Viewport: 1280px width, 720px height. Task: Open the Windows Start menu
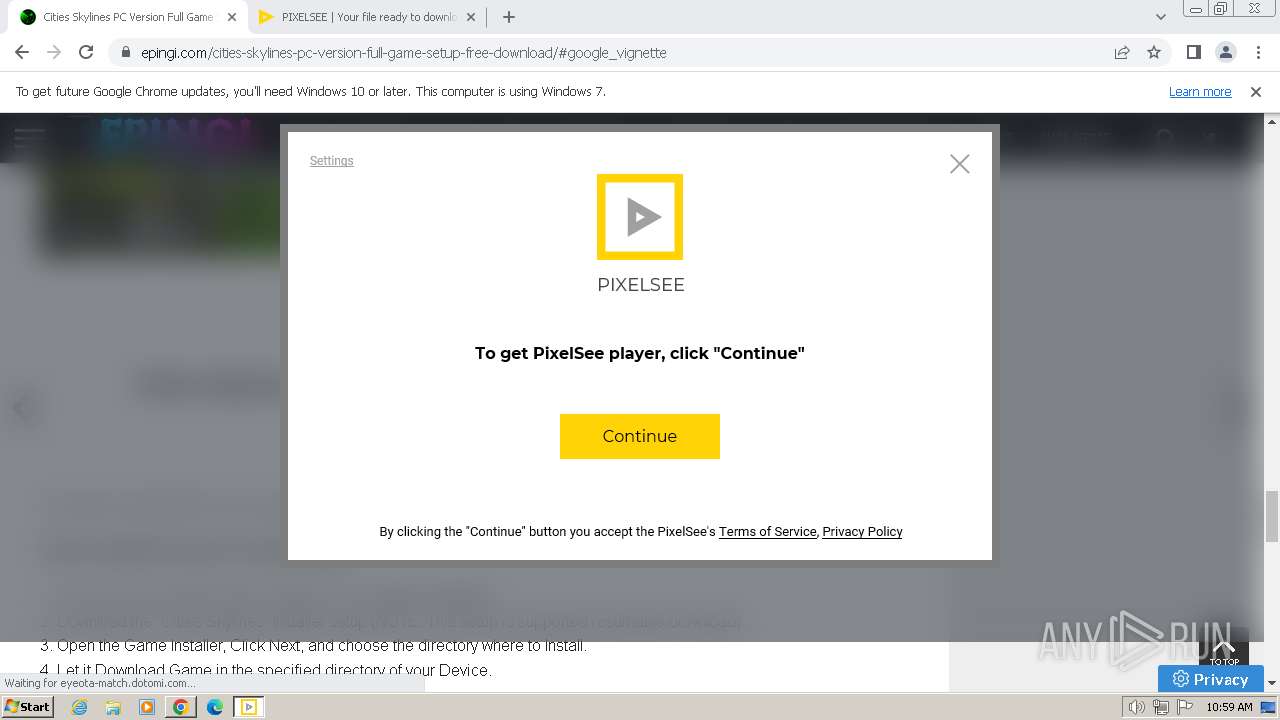[28, 707]
